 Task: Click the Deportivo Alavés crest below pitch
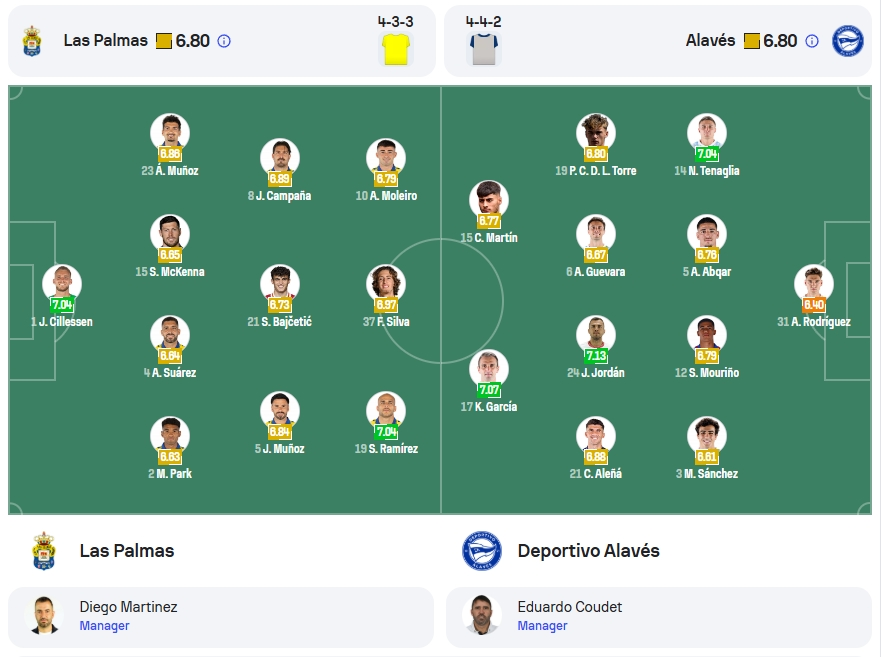482,551
